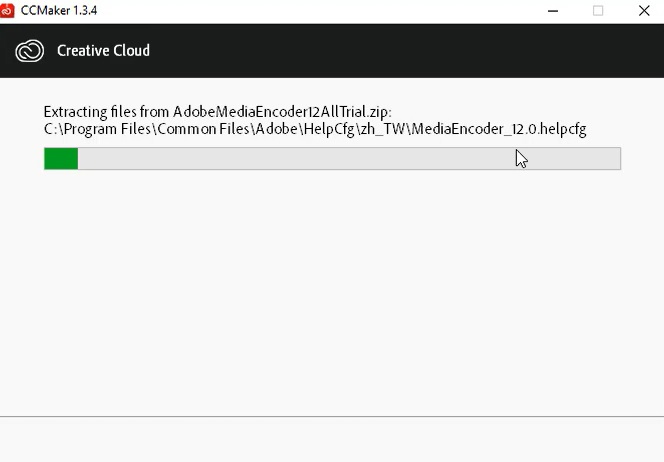Image resolution: width=664 pixels, height=462 pixels.
Task: Click the "Creative Cloud" header label
Action: click(103, 51)
